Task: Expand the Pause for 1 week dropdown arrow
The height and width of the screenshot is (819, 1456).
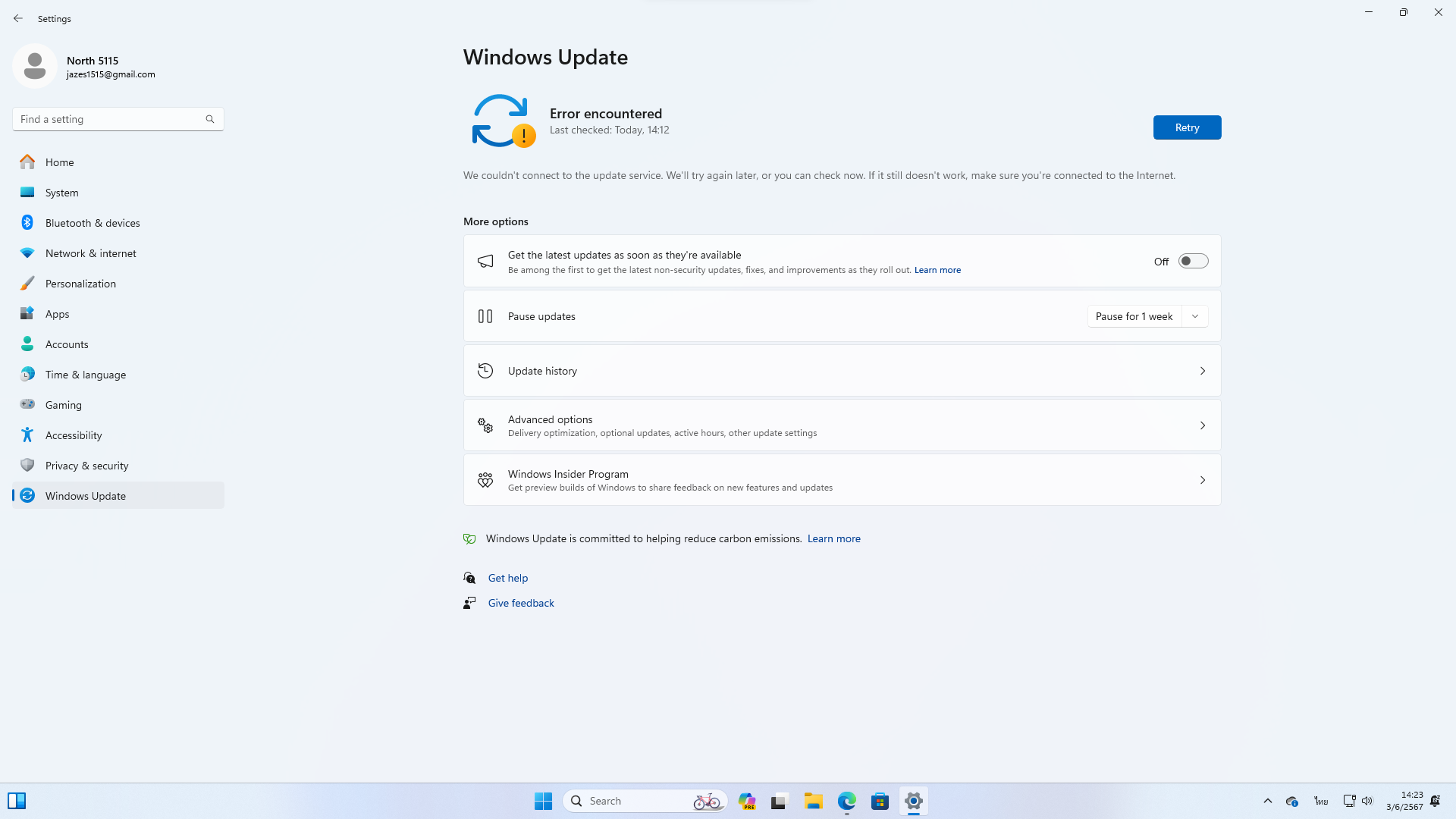Action: pos(1195,316)
